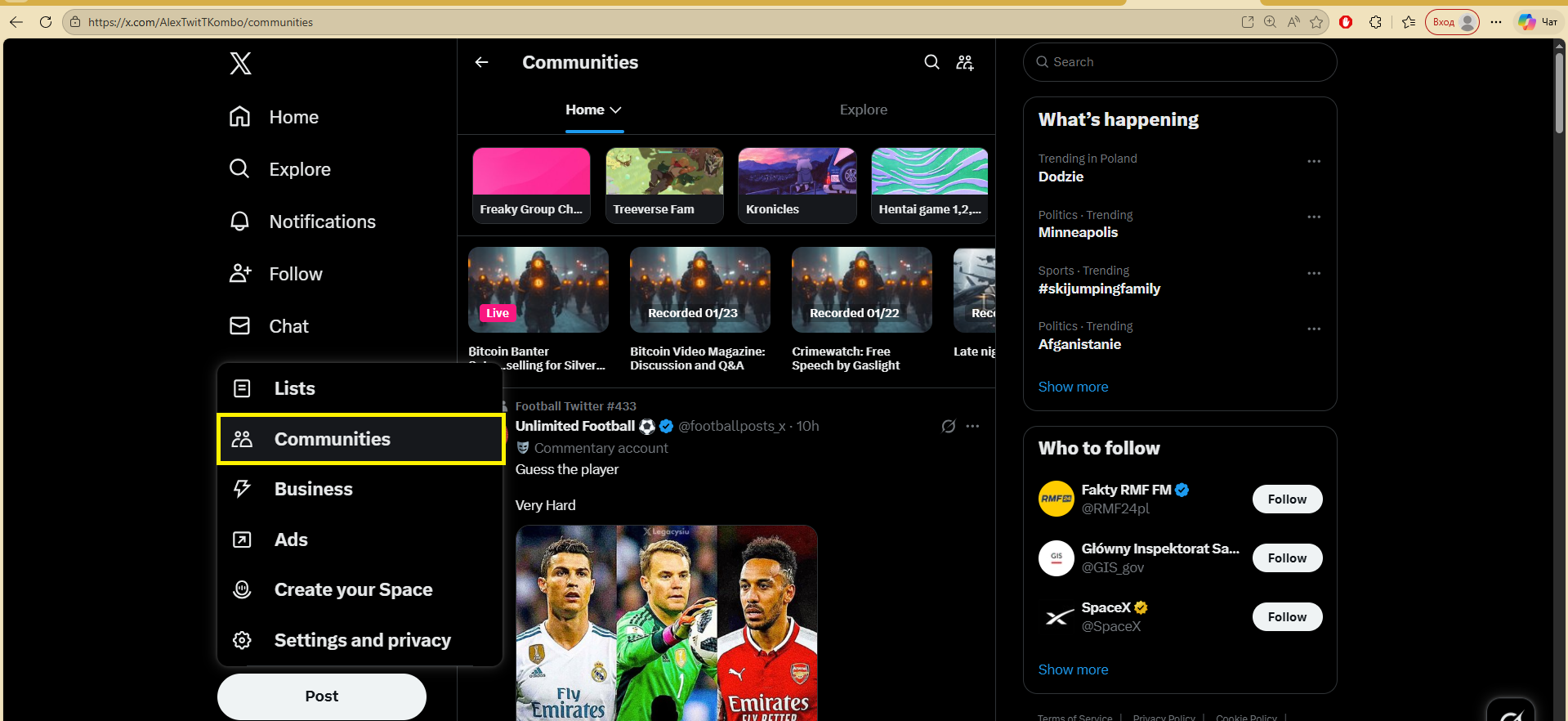Click the Post button
The height and width of the screenshot is (721, 1568).
[x=322, y=696]
